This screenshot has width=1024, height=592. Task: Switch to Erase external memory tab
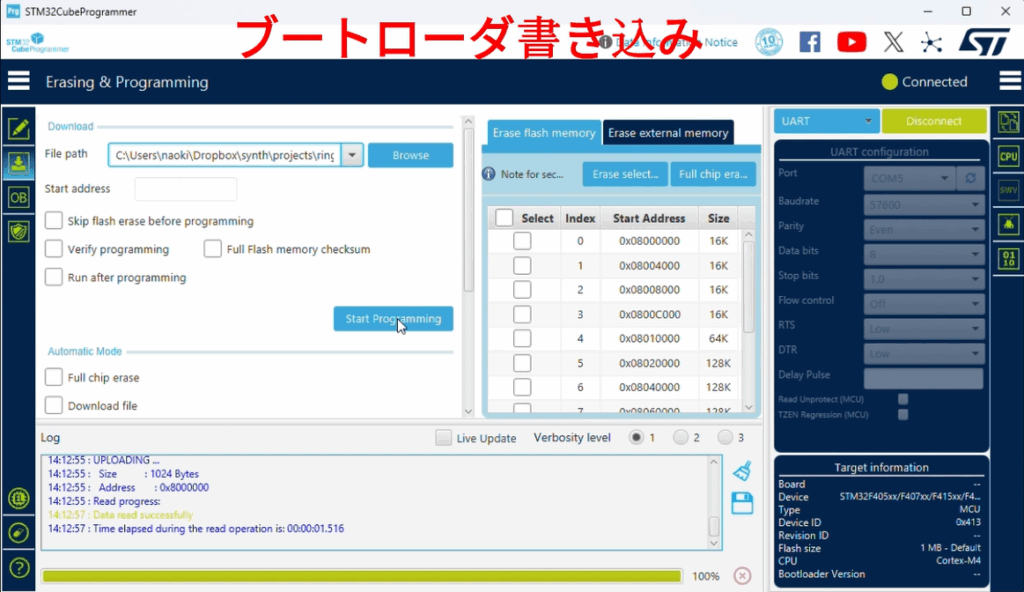(x=668, y=133)
